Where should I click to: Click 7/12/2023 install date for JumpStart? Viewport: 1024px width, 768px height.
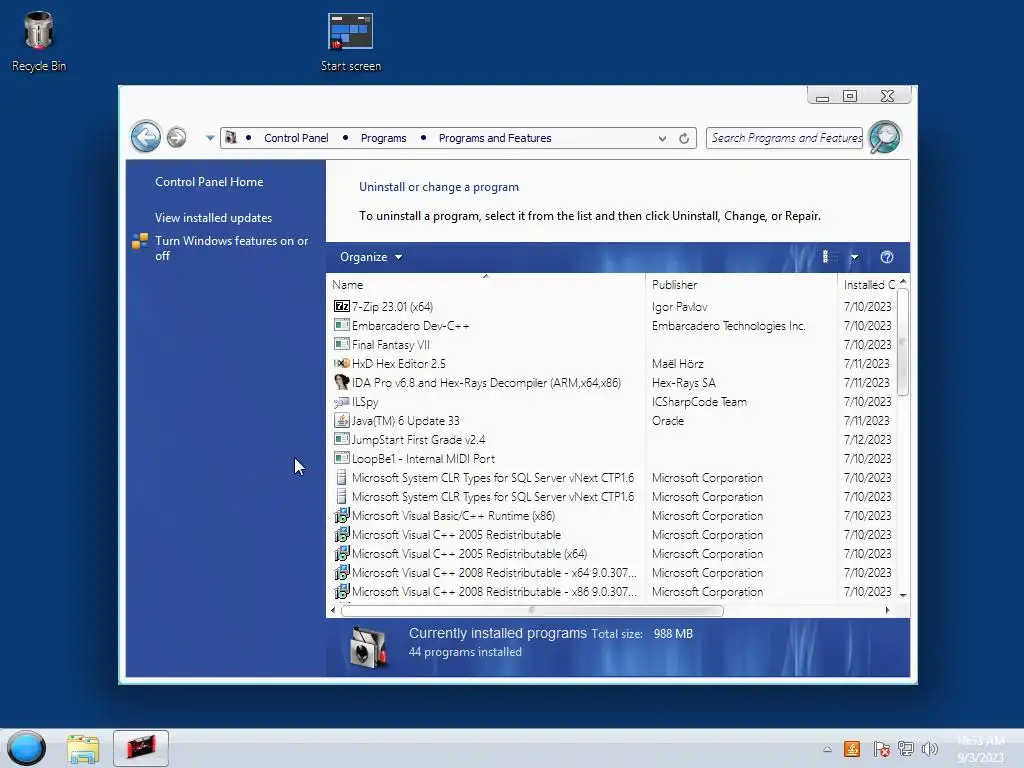point(867,440)
